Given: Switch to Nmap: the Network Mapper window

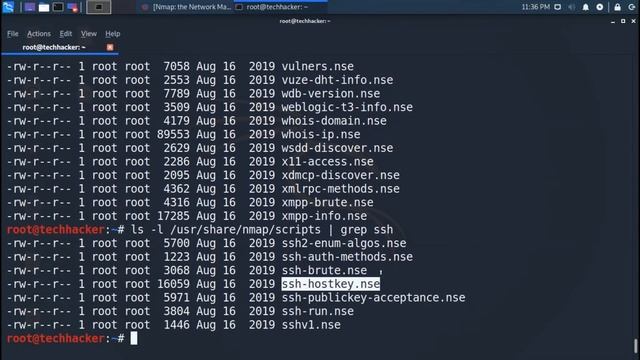Looking at the screenshot, I should point(187,7).
